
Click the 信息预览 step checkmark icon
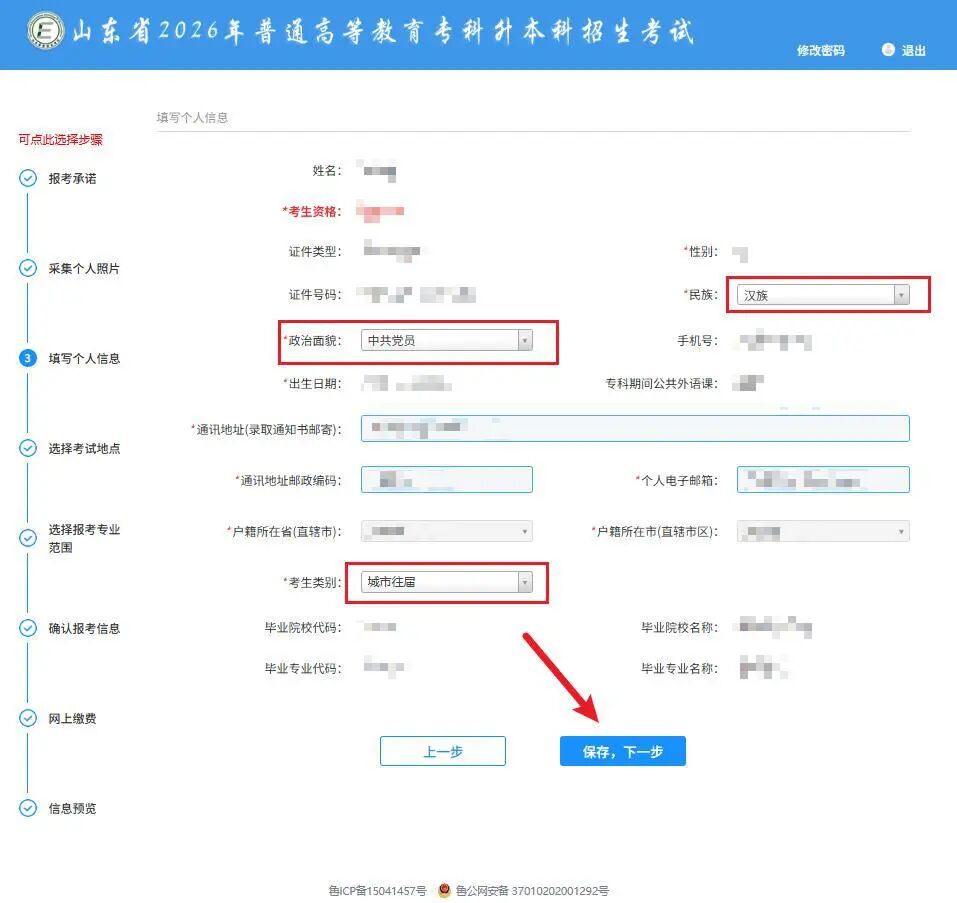[28, 808]
